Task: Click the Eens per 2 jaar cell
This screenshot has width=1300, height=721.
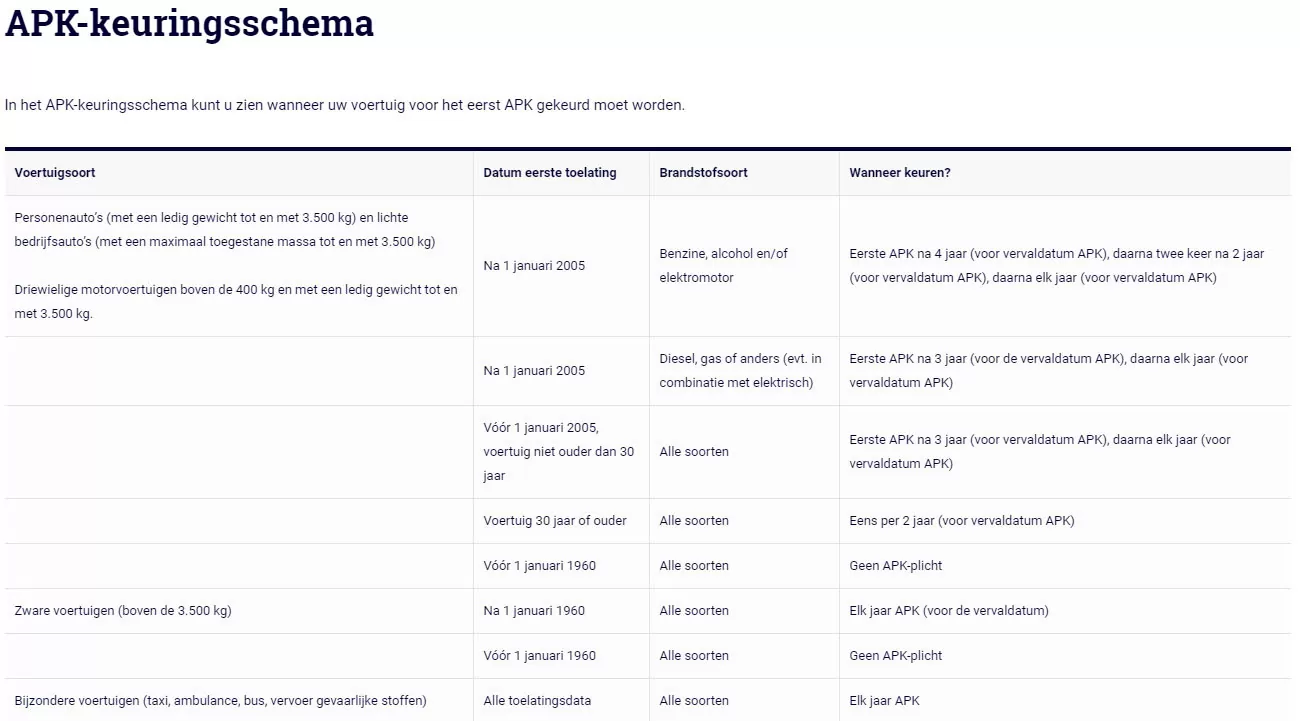Action: pyautogui.click(x=961, y=521)
